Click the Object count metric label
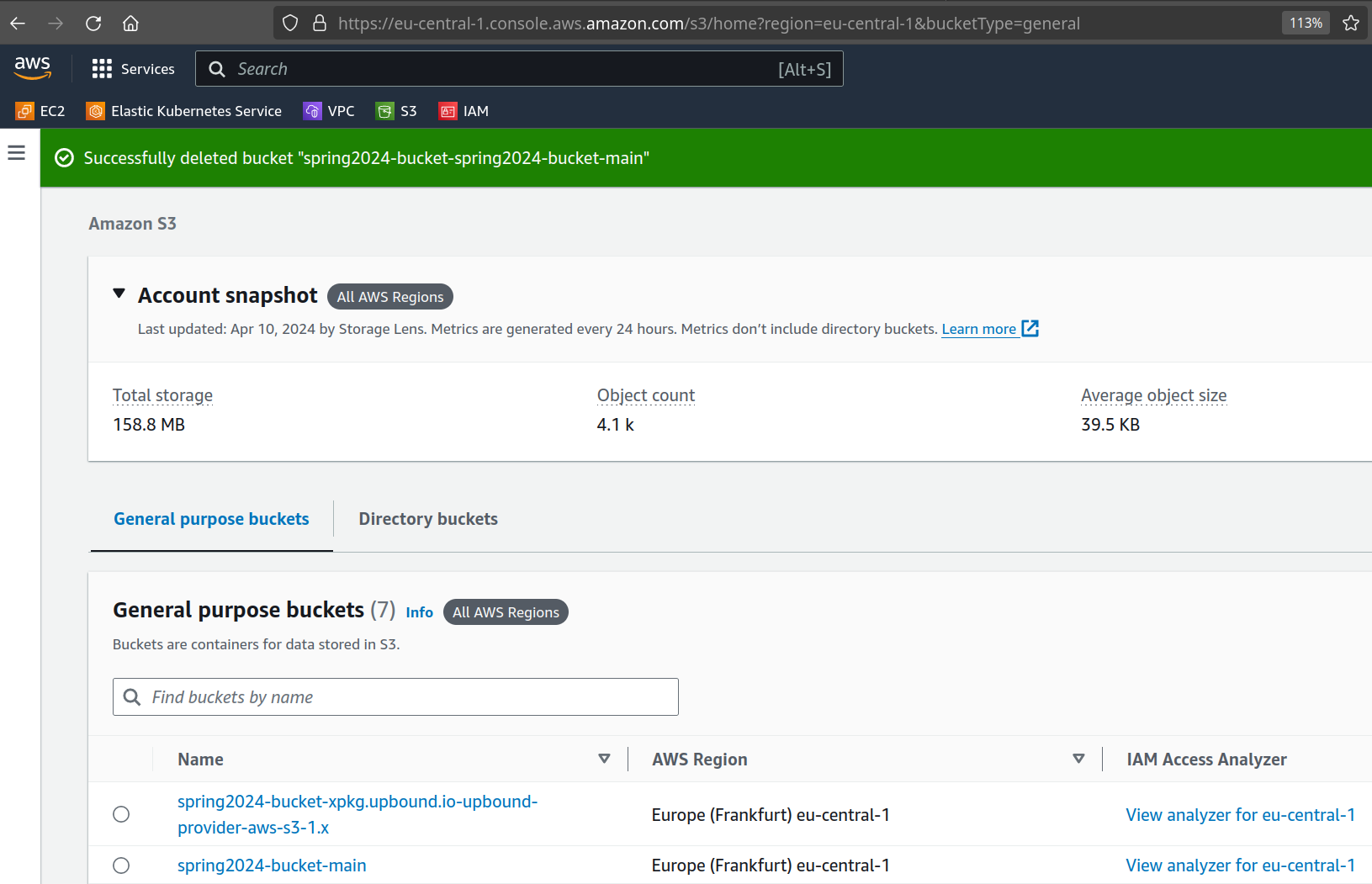This screenshot has width=1372, height=884. tap(646, 395)
